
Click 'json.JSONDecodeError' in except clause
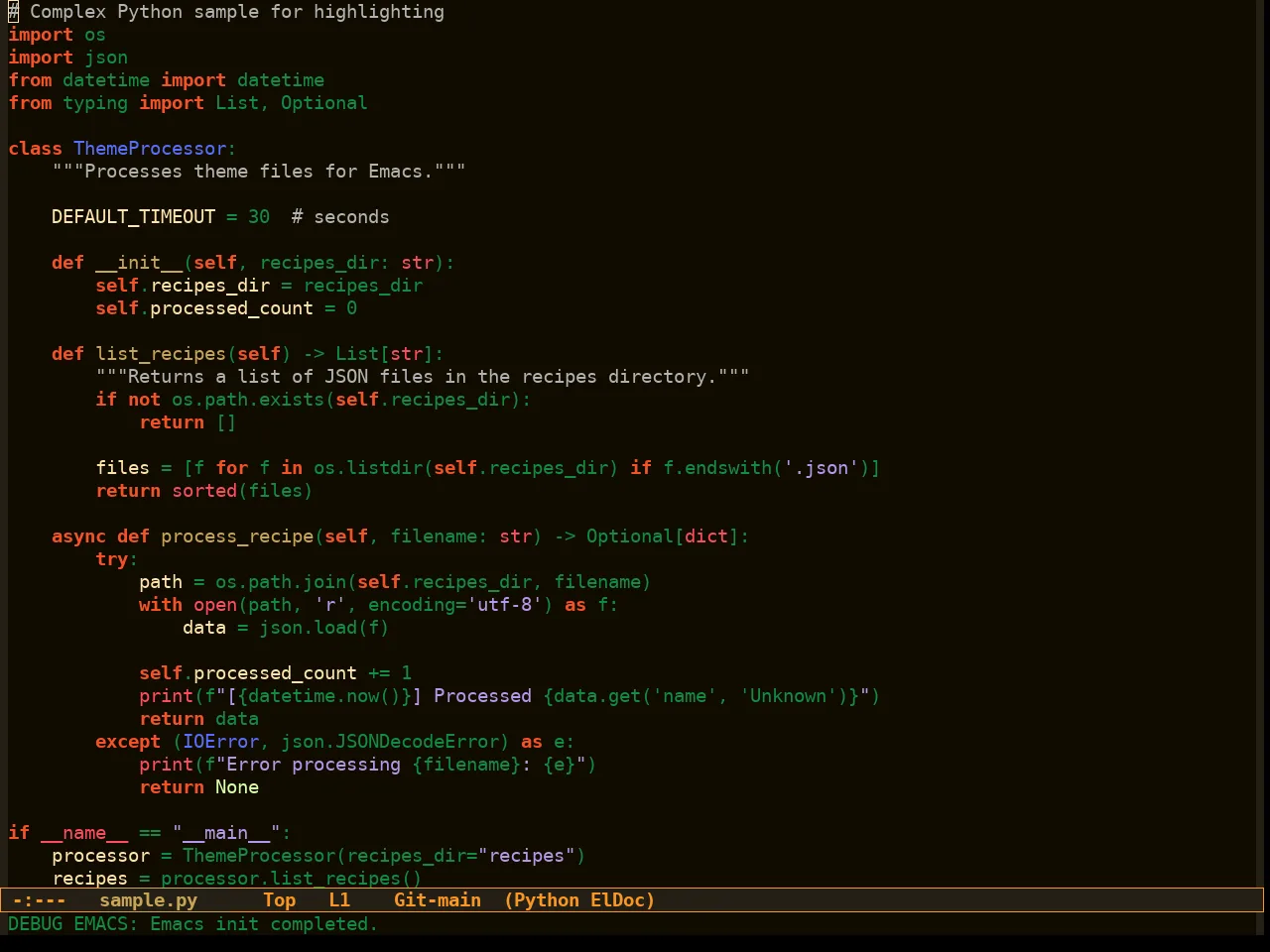click(390, 742)
